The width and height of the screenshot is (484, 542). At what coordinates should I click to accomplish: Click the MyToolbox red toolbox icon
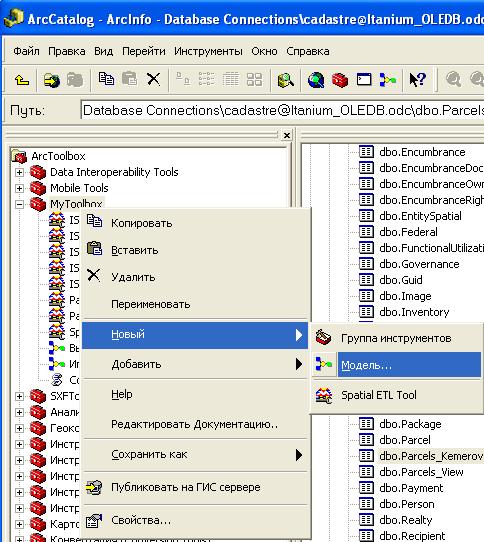point(38,204)
